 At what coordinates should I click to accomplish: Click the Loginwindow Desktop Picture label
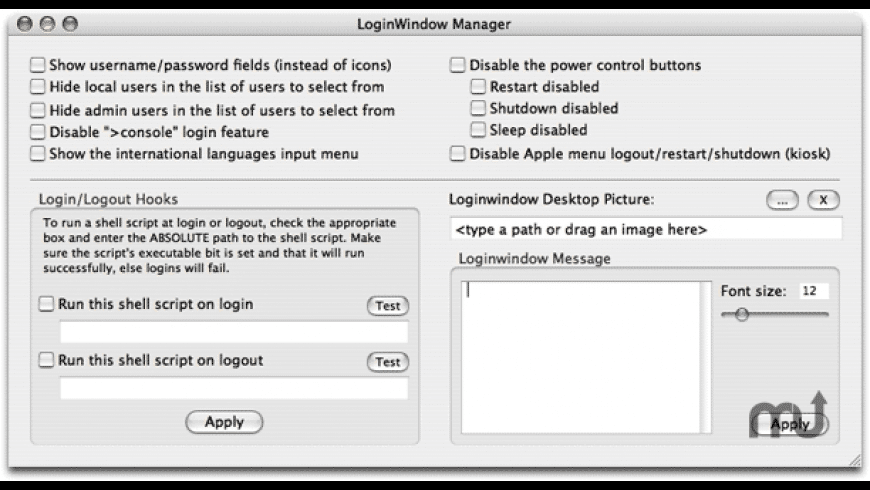click(x=552, y=199)
